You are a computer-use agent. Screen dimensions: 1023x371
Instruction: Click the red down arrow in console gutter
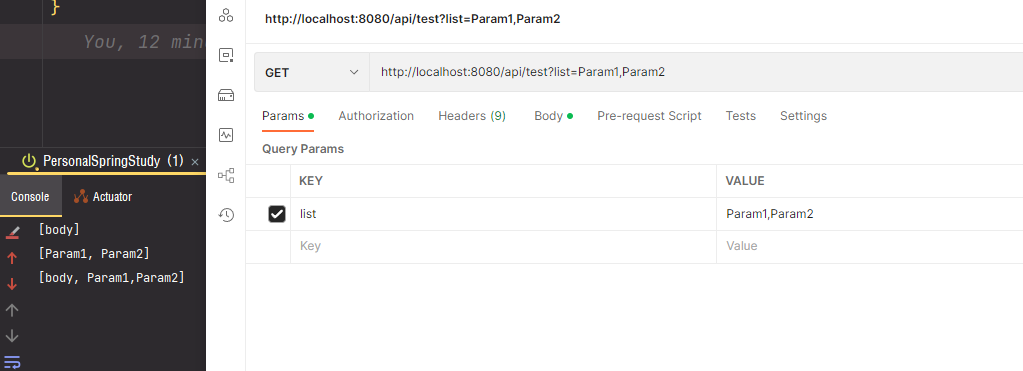[12, 284]
